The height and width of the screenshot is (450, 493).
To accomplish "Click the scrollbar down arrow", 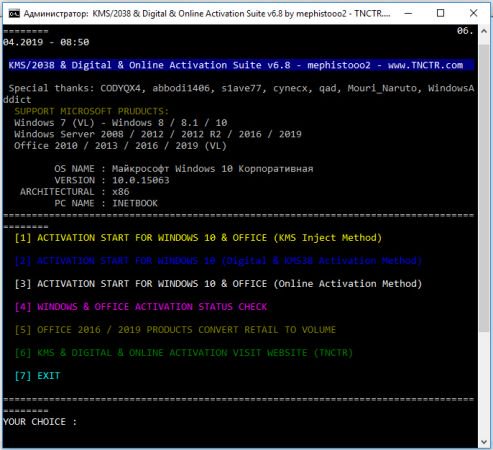I will click(x=484, y=442).
